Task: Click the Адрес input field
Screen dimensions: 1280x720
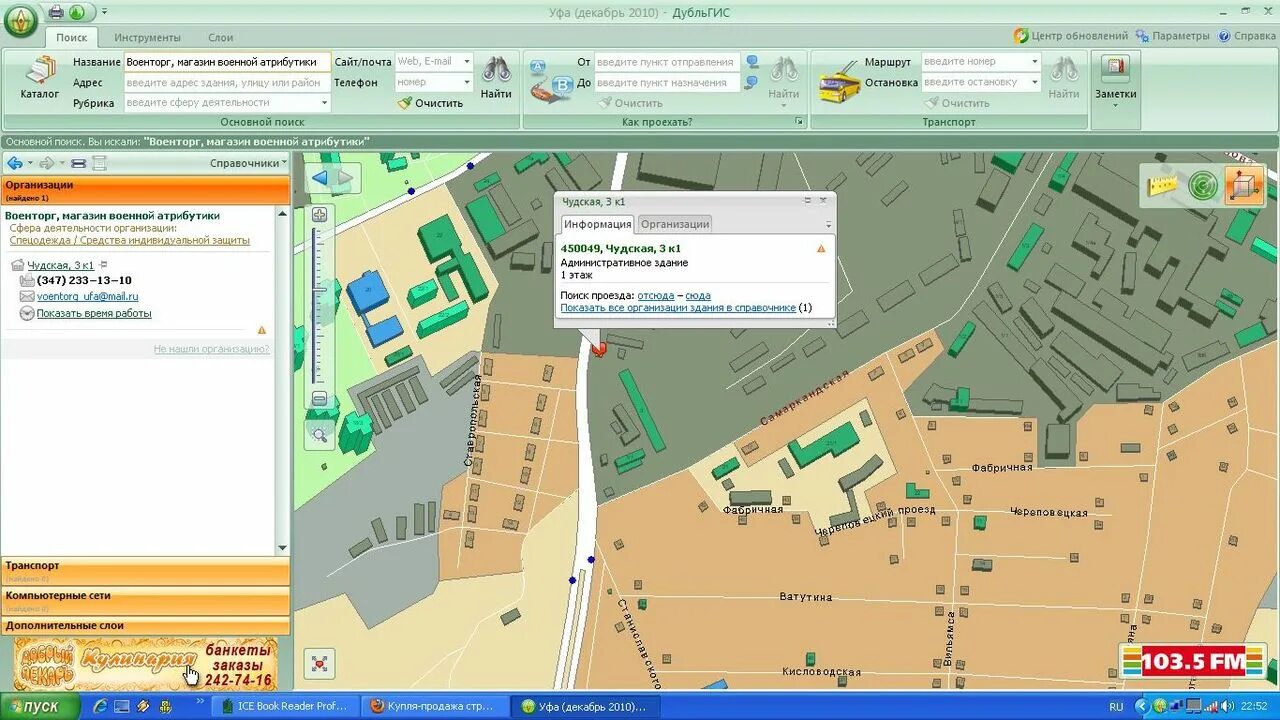Action: pos(227,82)
